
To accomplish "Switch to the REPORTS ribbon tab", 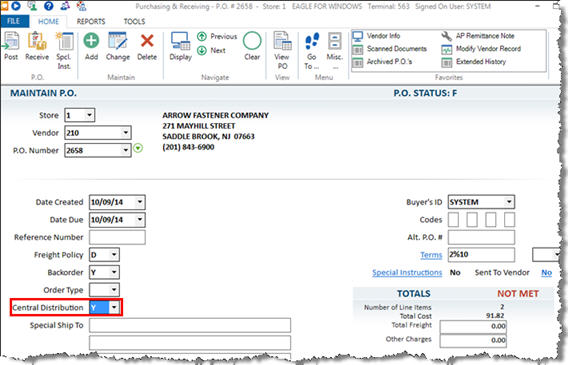I will 91,21.
